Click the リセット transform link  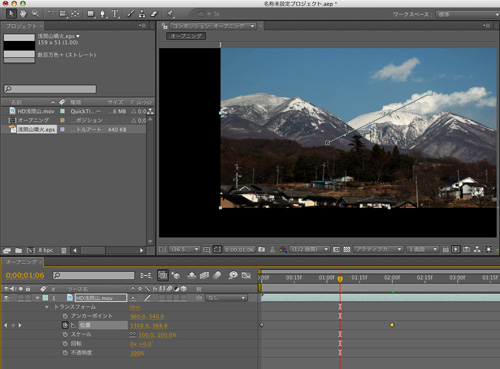pyautogui.click(x=135, y=307)
